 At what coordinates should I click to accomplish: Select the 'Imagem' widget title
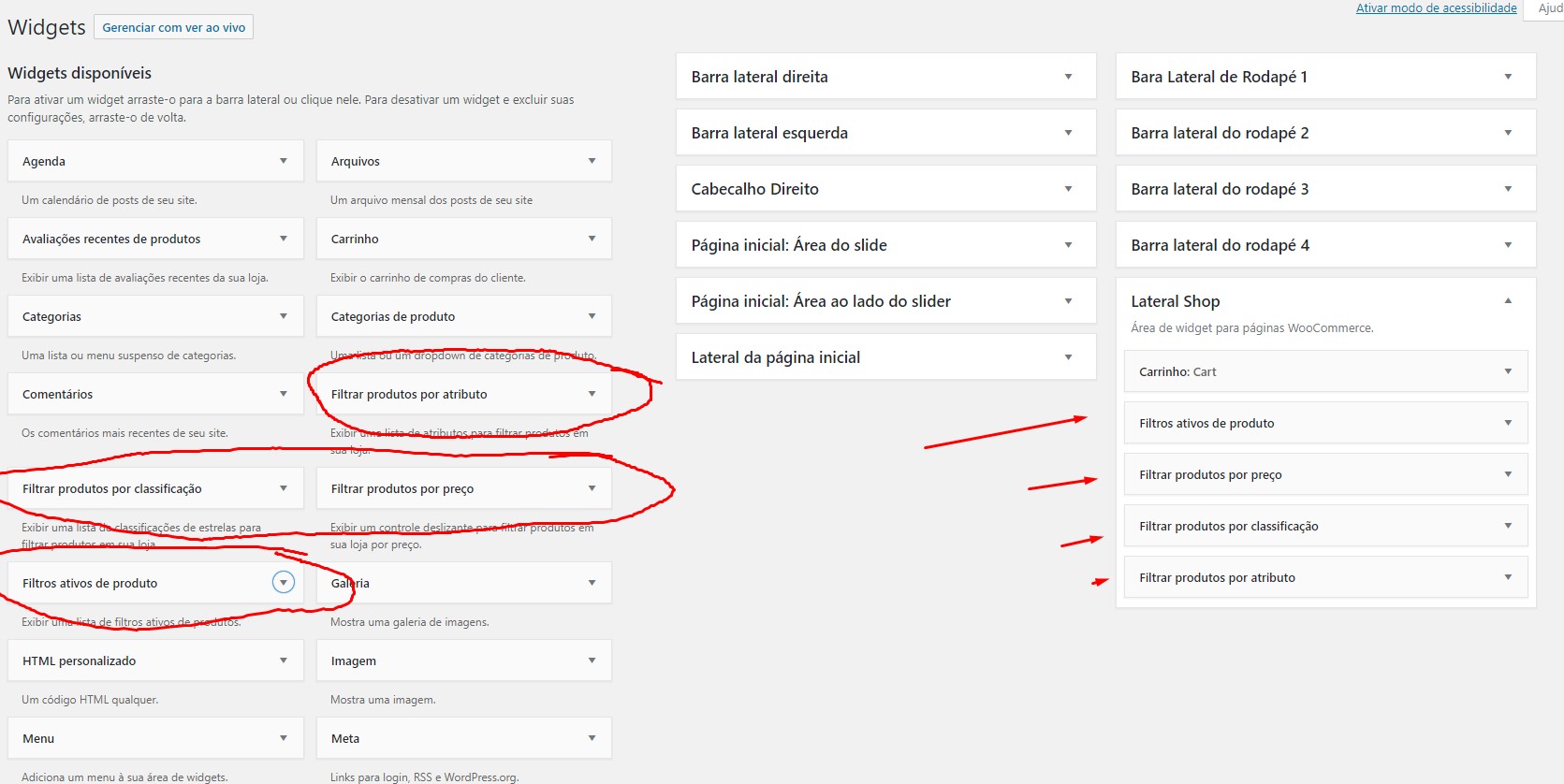(354, 661)
